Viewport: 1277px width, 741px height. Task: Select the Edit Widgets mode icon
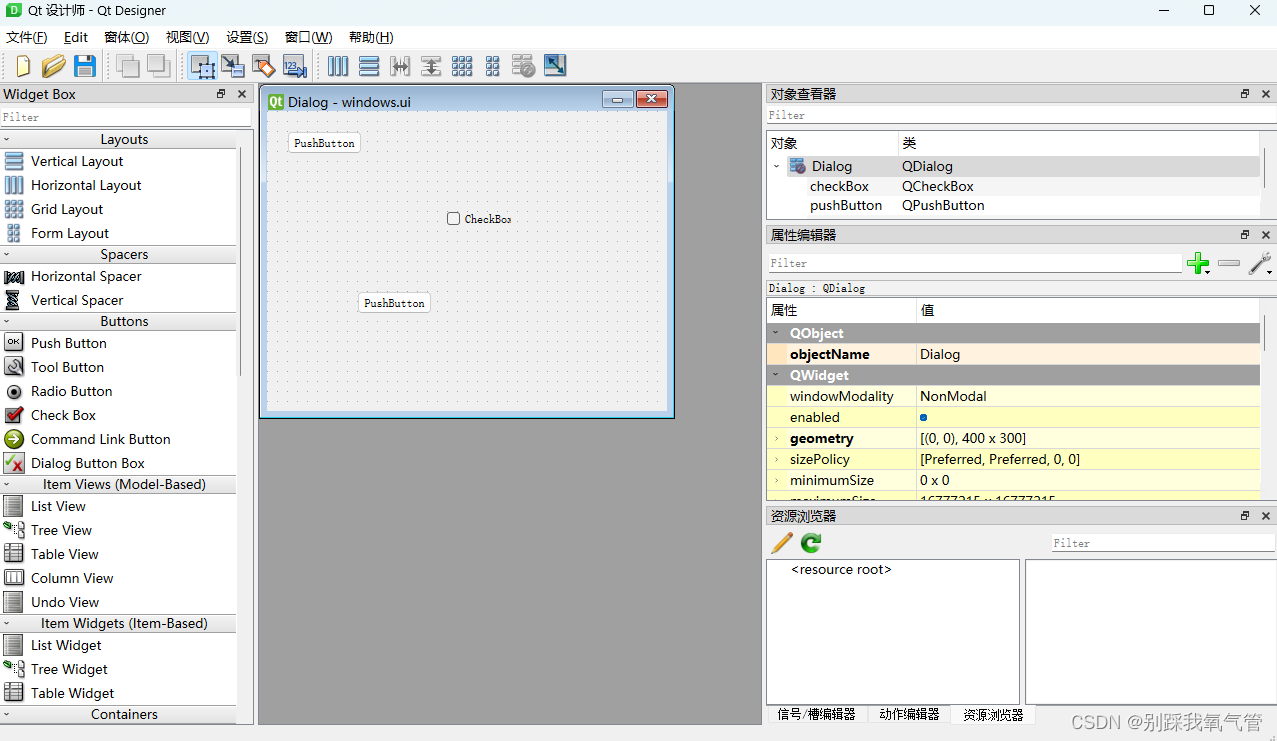pyautogui.click(x=203, y=66)
